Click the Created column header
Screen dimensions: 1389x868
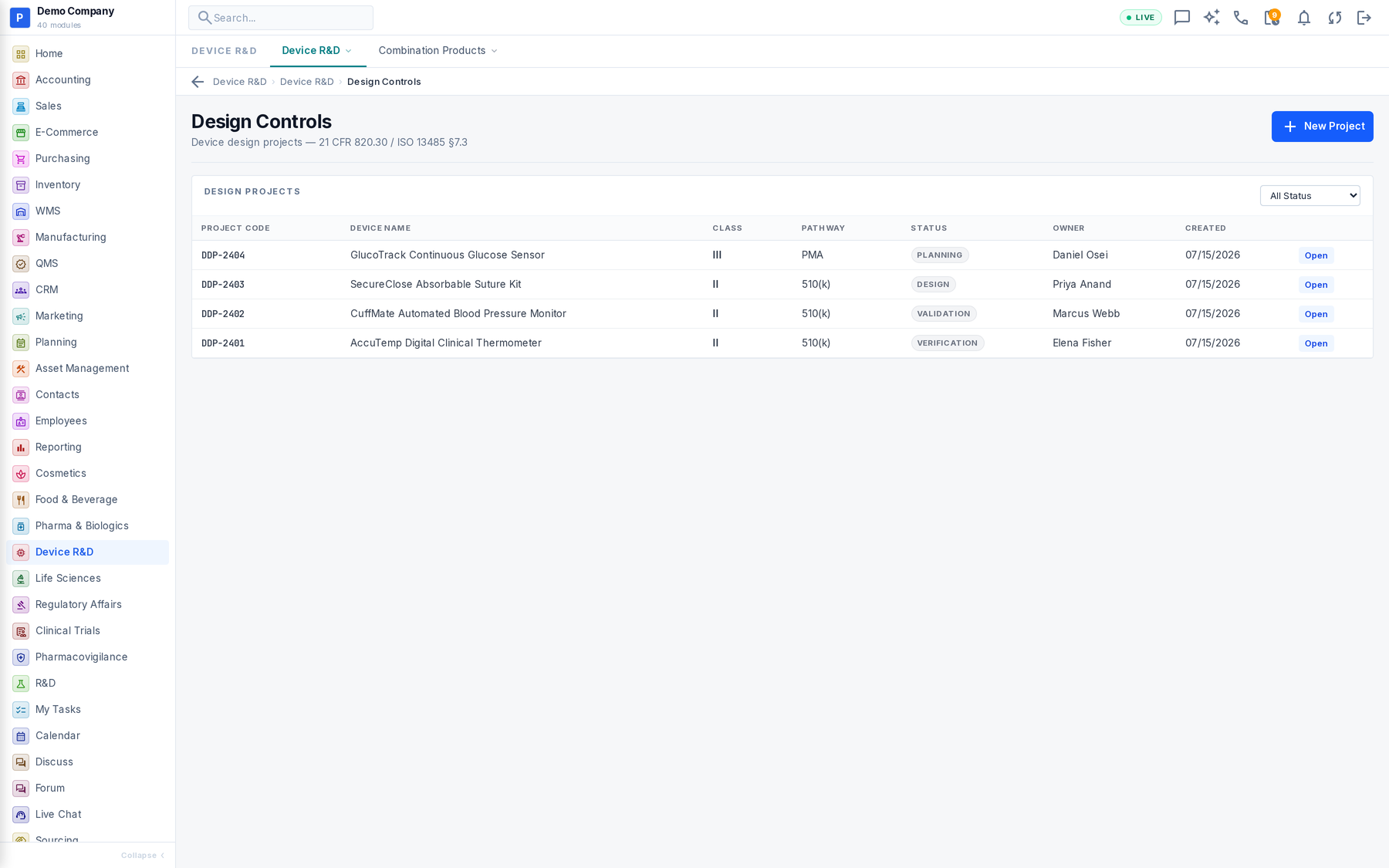[1205, 228]
